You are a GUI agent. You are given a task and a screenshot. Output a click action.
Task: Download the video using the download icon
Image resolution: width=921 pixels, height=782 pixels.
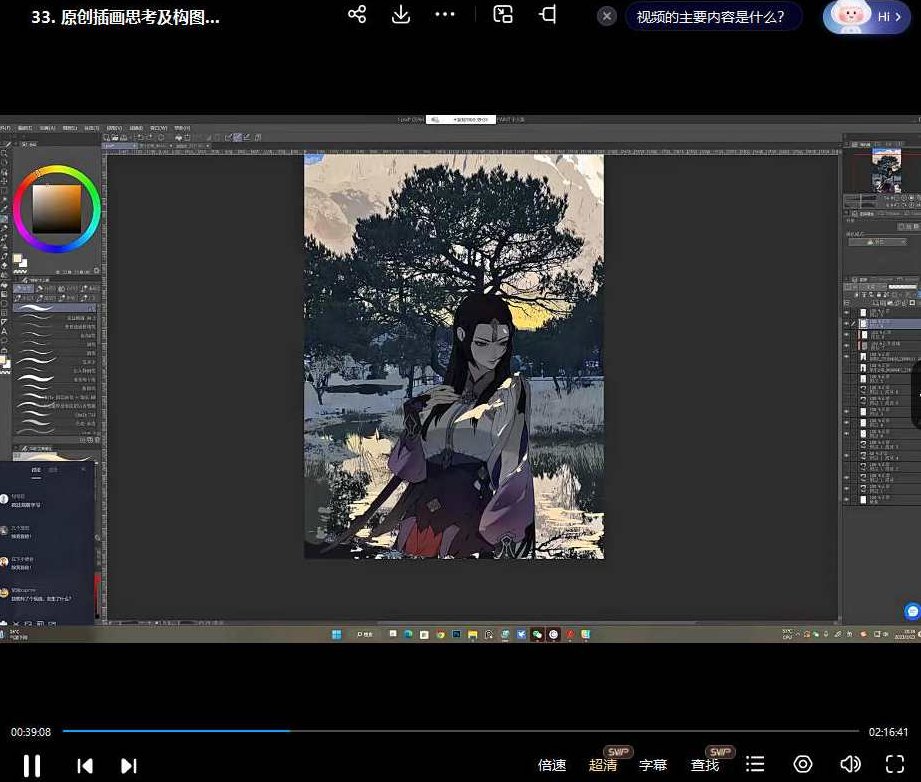[x=401, y=15]
